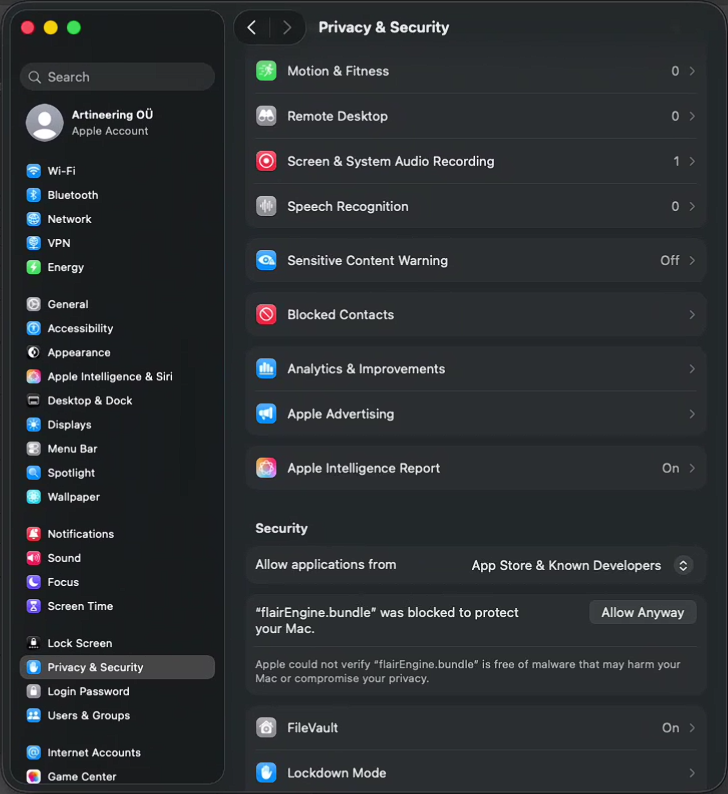The height and width of the screenshot is (794, 728).
Task: Click the count 1 in Screen Recording row
Action: 676,161
